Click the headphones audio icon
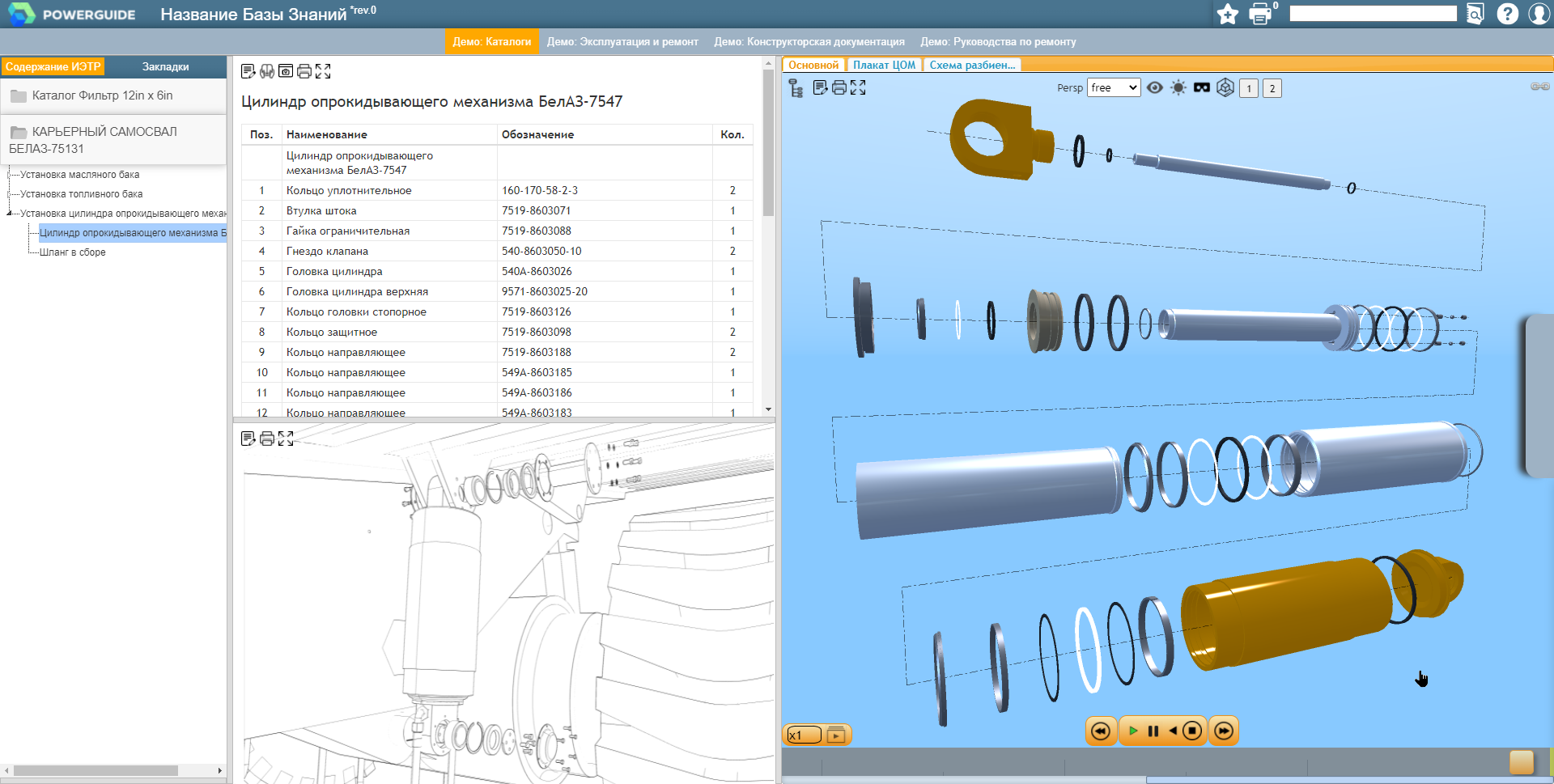1554x784 pixels. pos(267,71)
